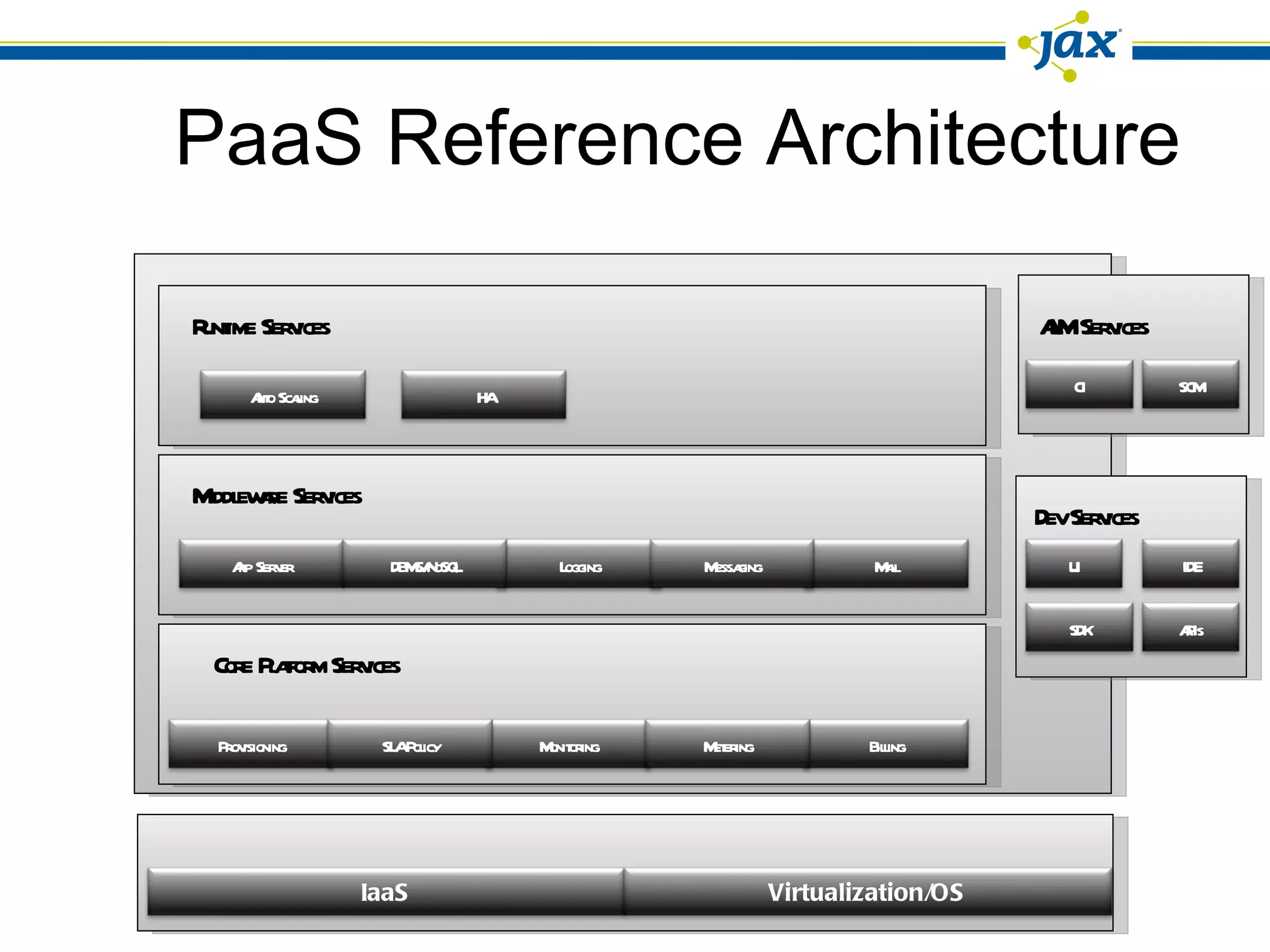Select the Logging block
The height and width of the screenshot is (952, 1270).
pos(579,564)
